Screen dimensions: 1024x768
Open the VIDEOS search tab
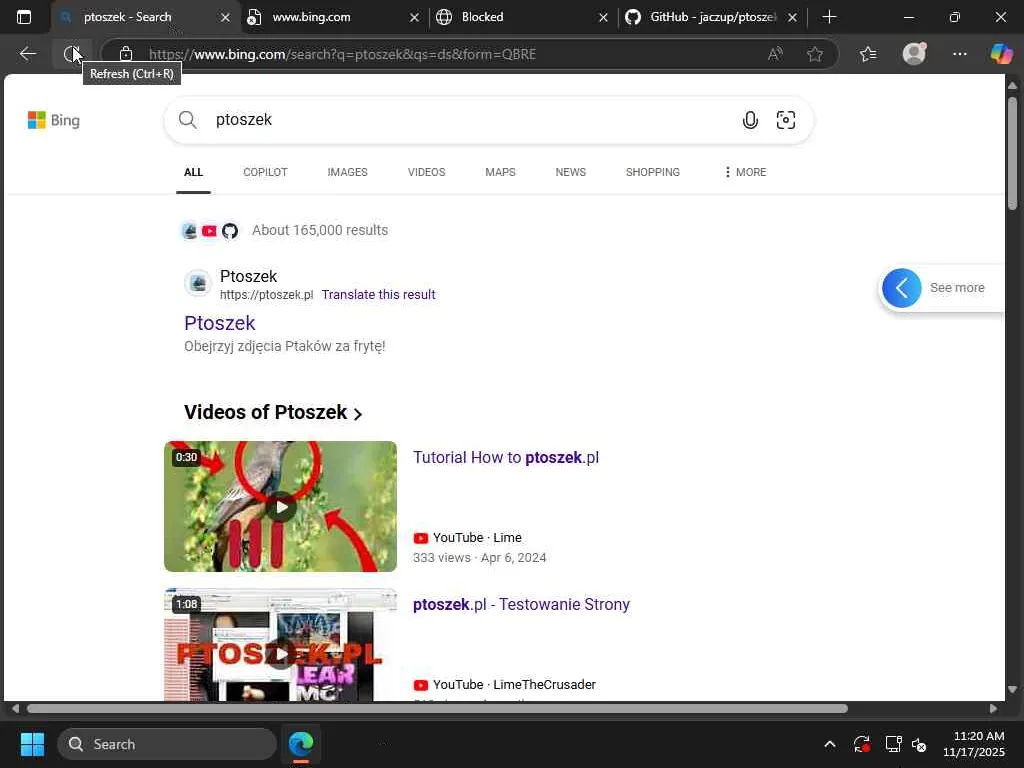tap(426, 172)
